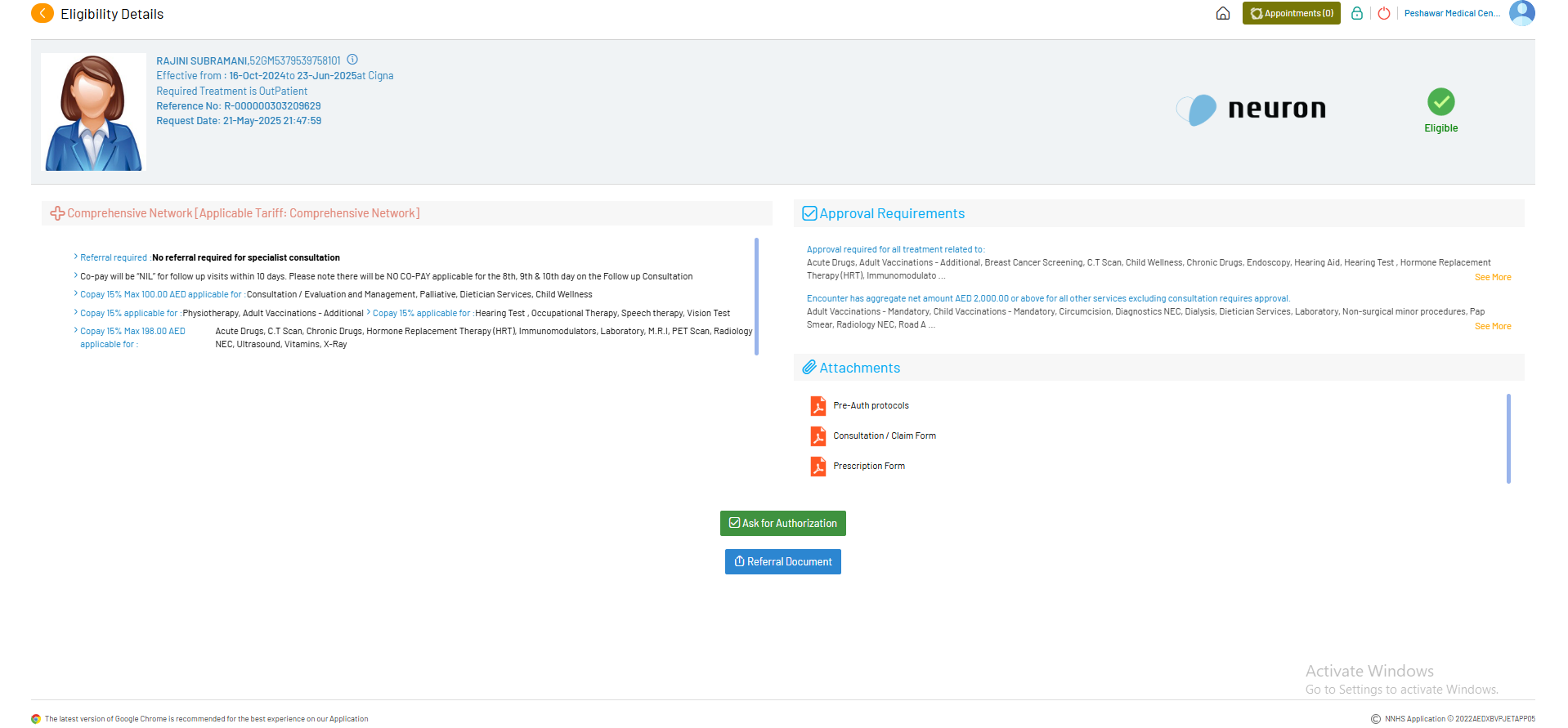This screenshot has width=1568, height=728.
Task: Click patient name RAJINI SUBRAMANI
Action: [201, 61]
